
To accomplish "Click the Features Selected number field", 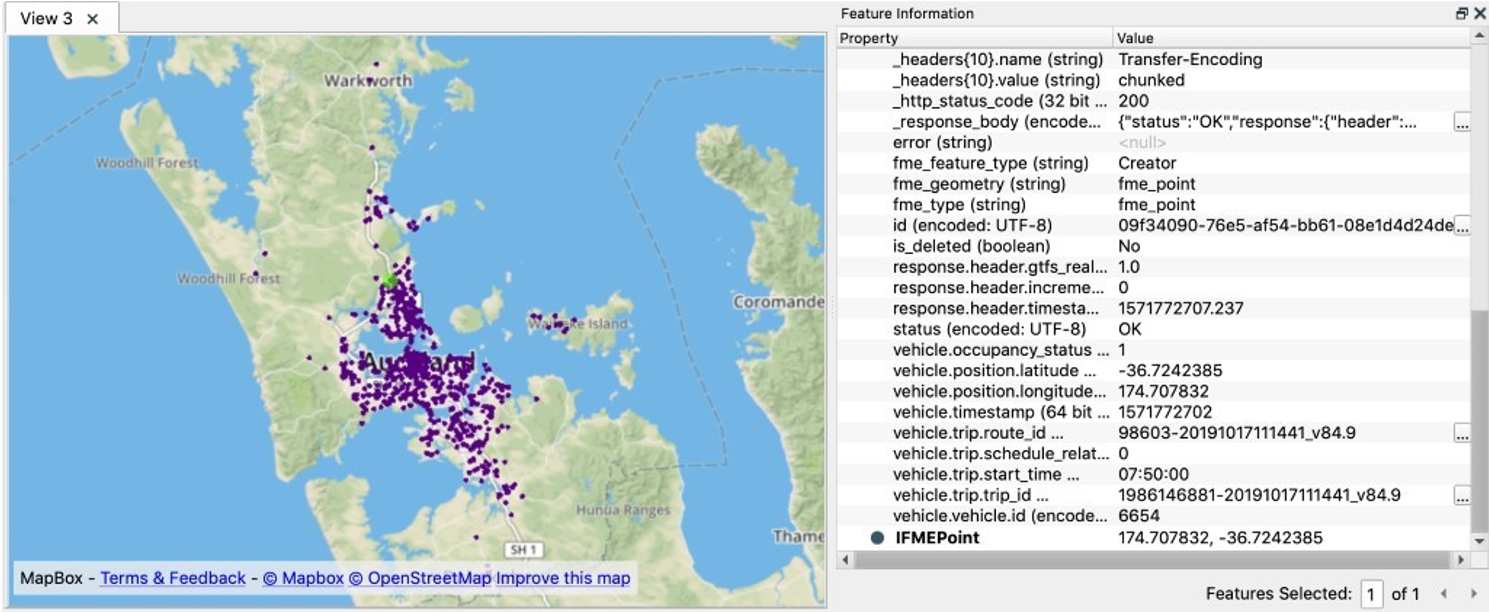I will pyautogui.click(x=1371, y=594).
